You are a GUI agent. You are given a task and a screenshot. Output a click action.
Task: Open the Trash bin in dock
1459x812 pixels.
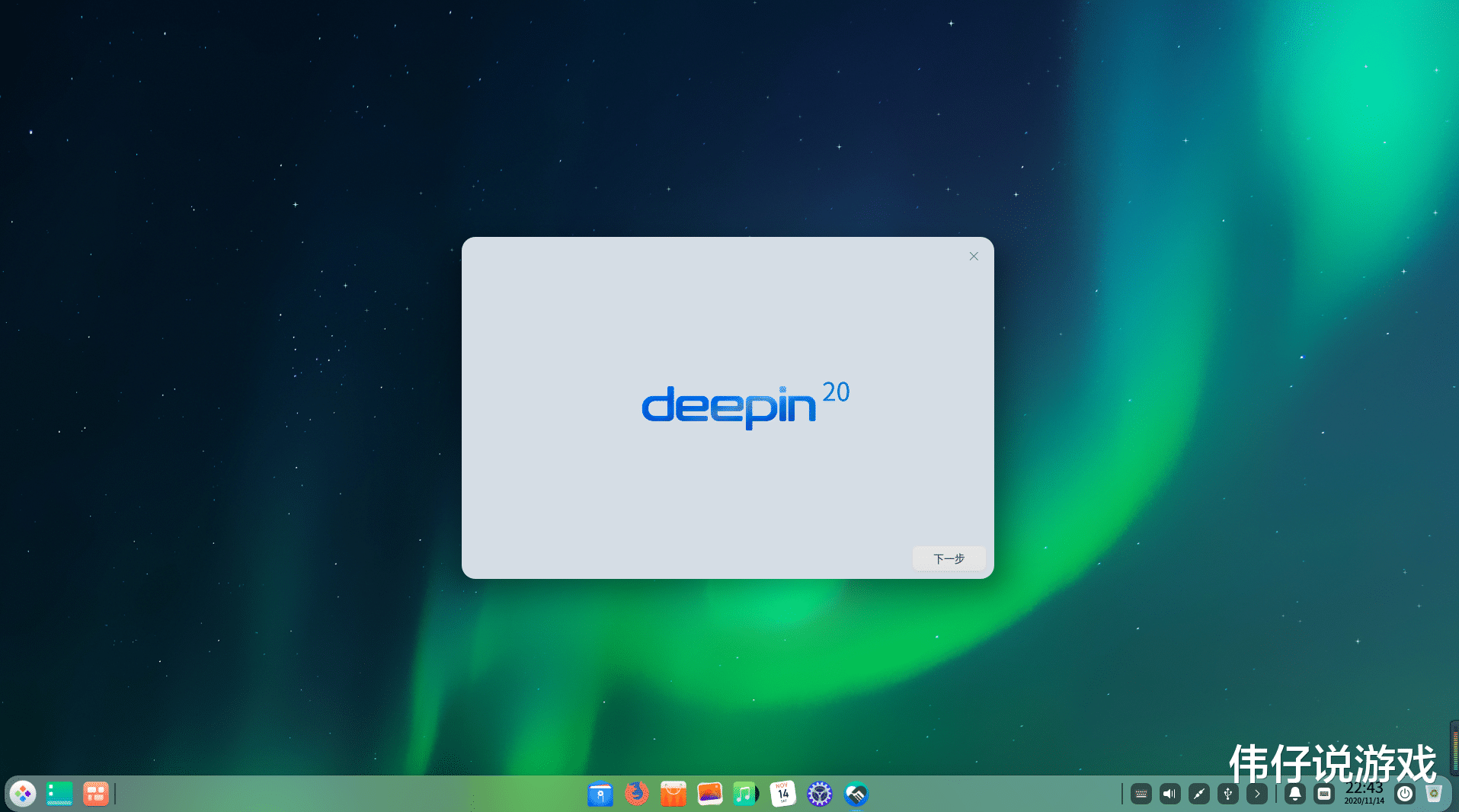(x=1434, y=794)
